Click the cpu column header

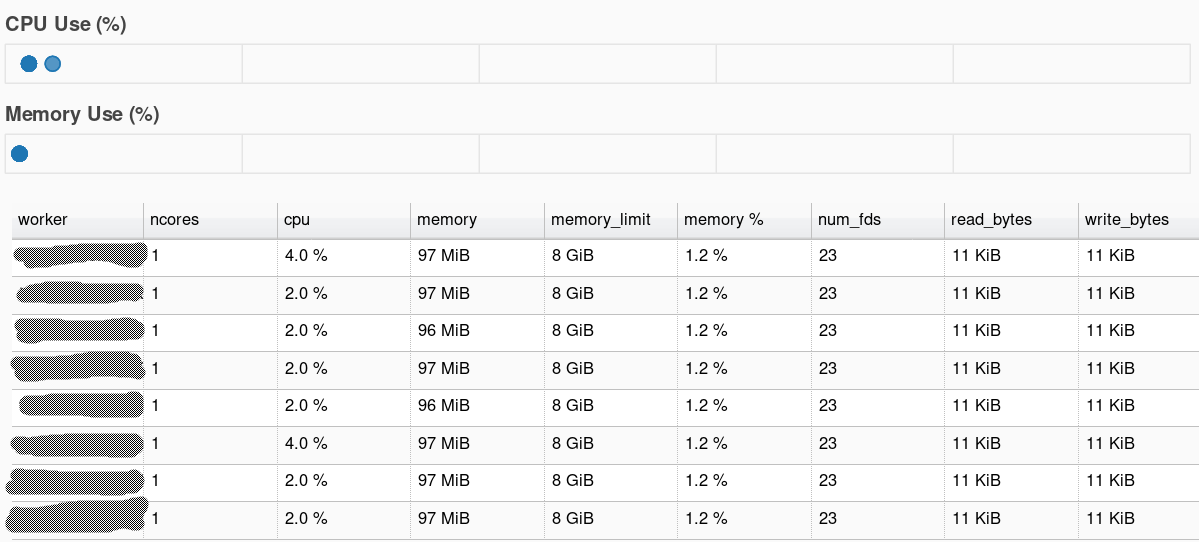297,220
